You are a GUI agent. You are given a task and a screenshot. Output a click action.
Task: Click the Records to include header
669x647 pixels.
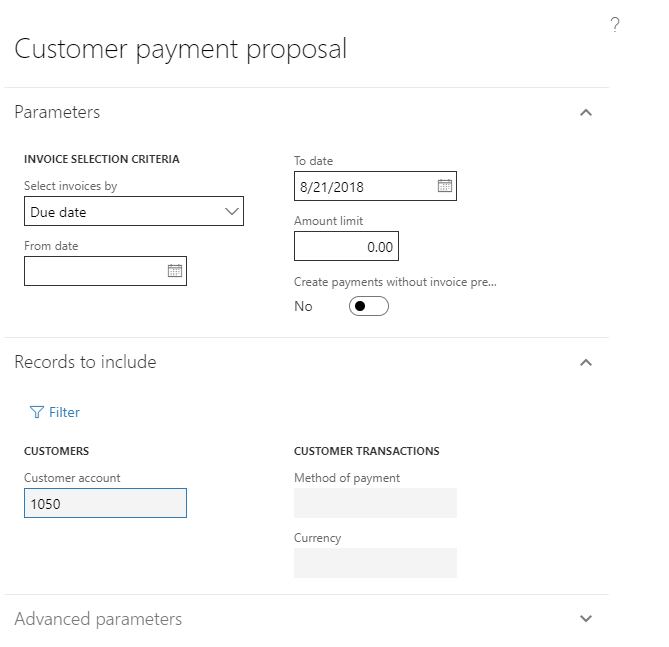coord(86,362)
